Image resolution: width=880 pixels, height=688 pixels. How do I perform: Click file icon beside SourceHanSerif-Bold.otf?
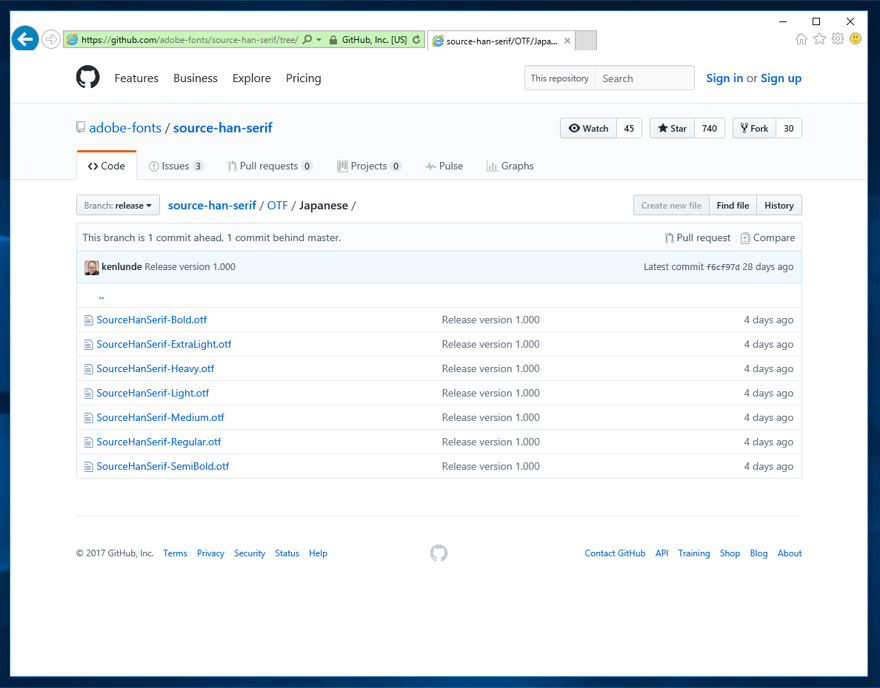pos(88,320)
